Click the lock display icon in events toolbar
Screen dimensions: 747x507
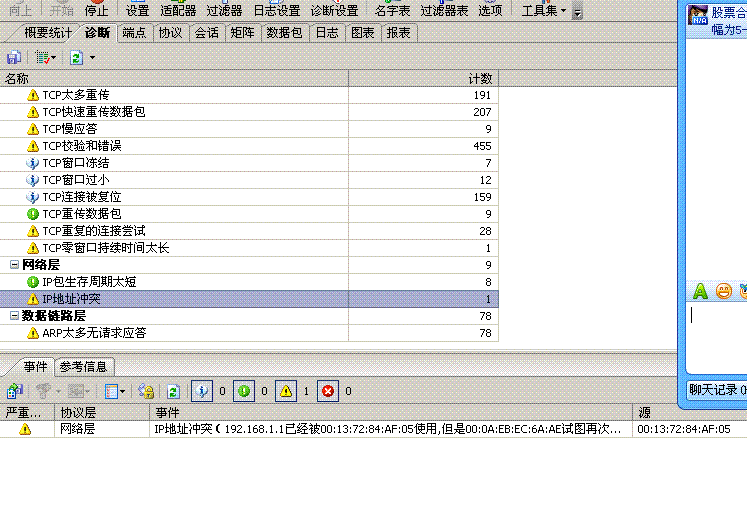[x=146, y=391]
